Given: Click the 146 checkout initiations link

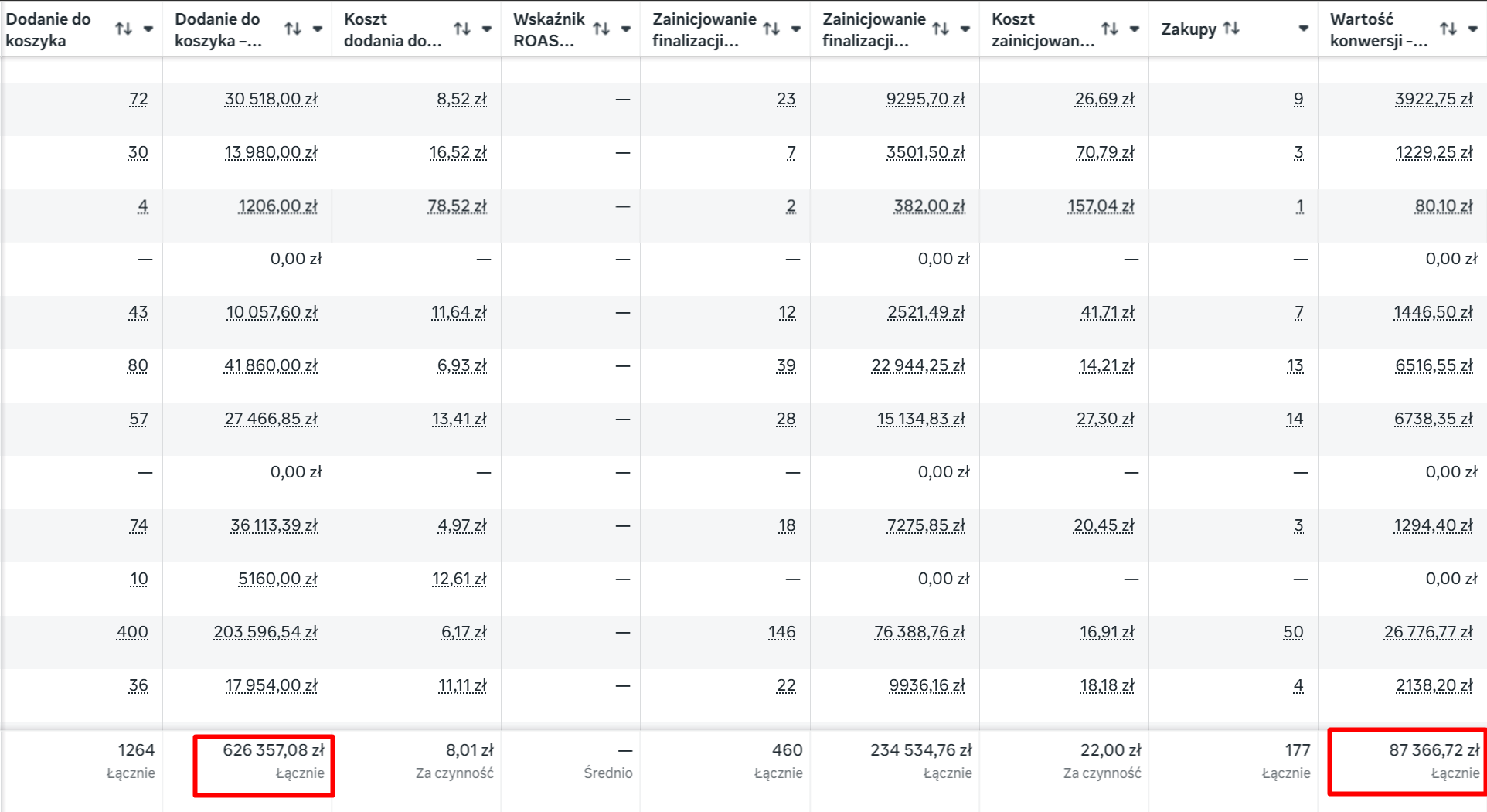Looking at the screenshot, I should (x=782, y=632).
